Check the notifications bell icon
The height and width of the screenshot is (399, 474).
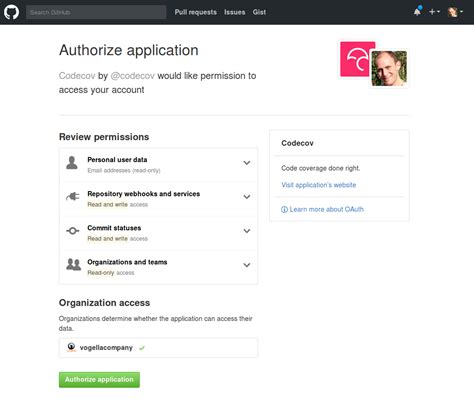coord(417,12)
